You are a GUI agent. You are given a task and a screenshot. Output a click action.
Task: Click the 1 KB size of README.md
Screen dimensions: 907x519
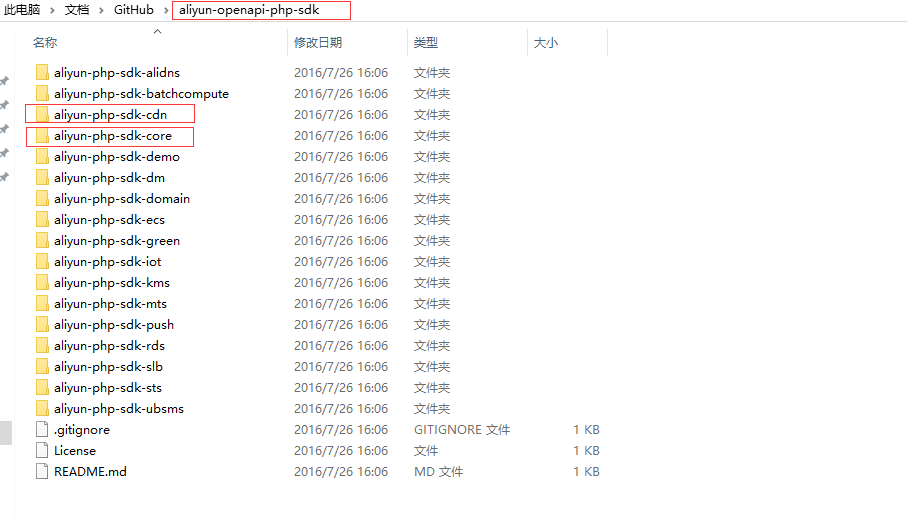586,472
